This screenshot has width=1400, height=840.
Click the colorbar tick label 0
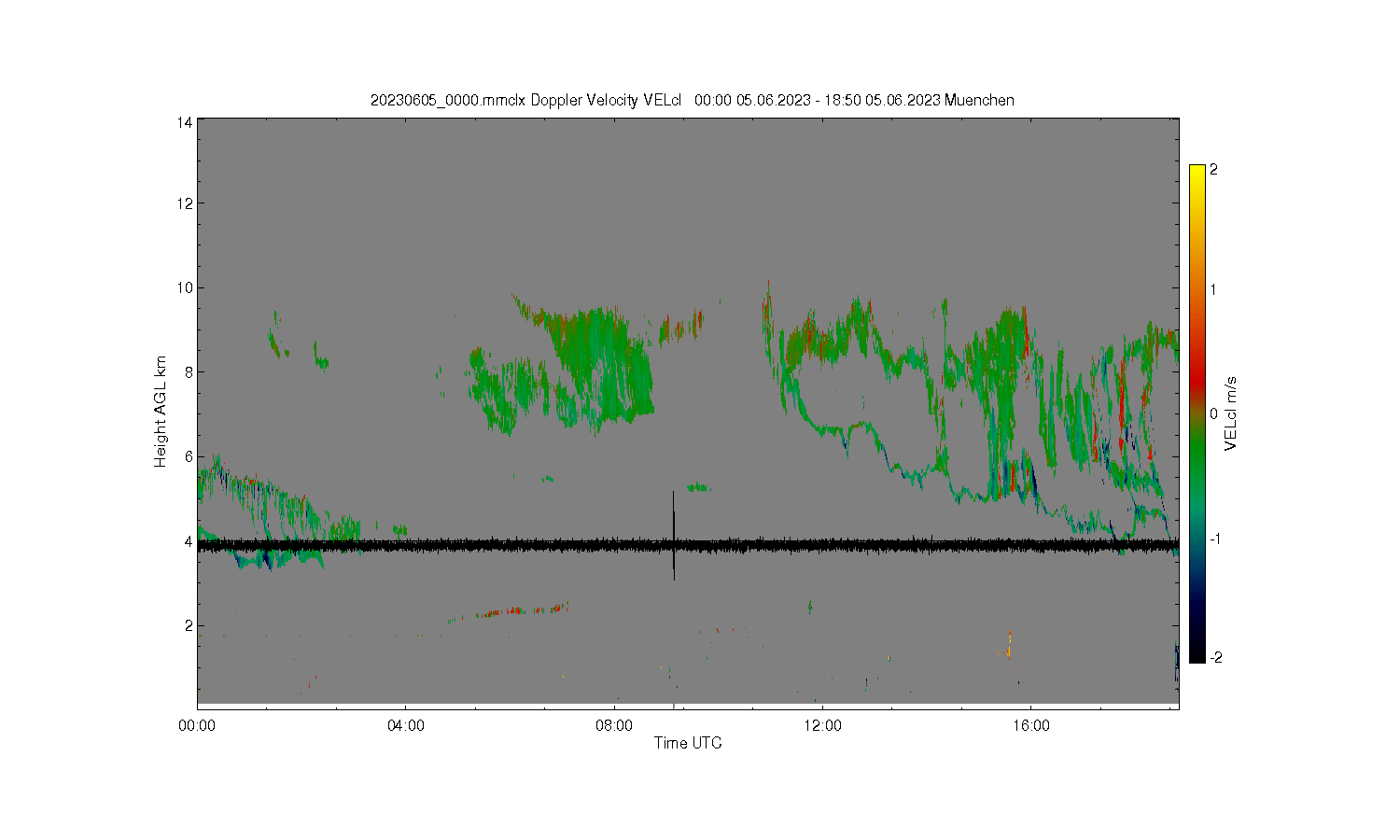[x=1213, y=413]
